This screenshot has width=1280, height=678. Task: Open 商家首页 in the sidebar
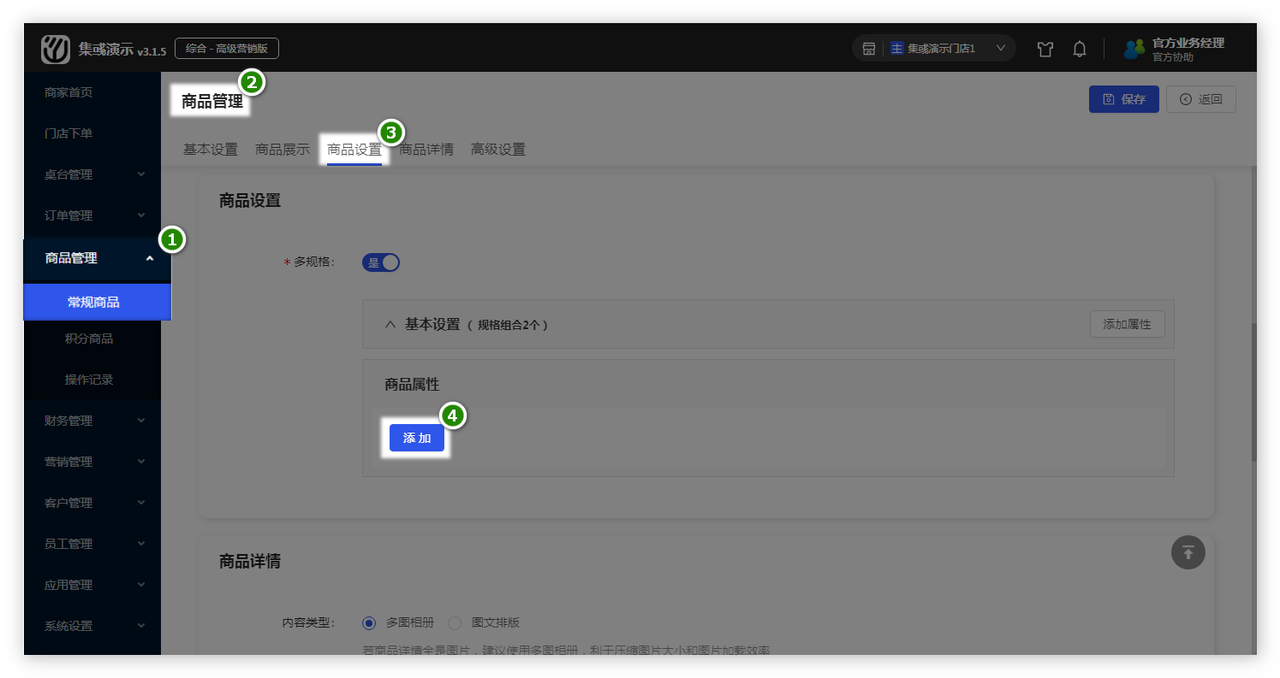pyautogui.click(x=92, y=92)
